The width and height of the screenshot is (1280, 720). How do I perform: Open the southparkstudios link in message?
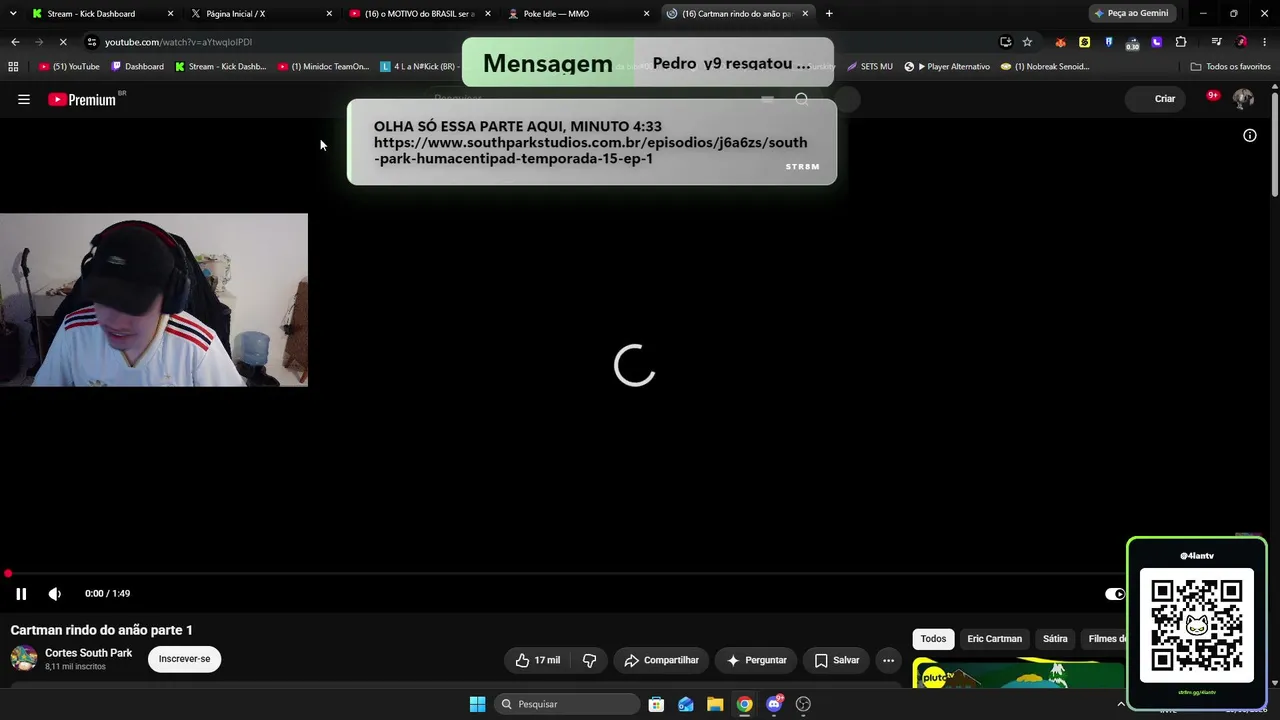tap(590, 151)
